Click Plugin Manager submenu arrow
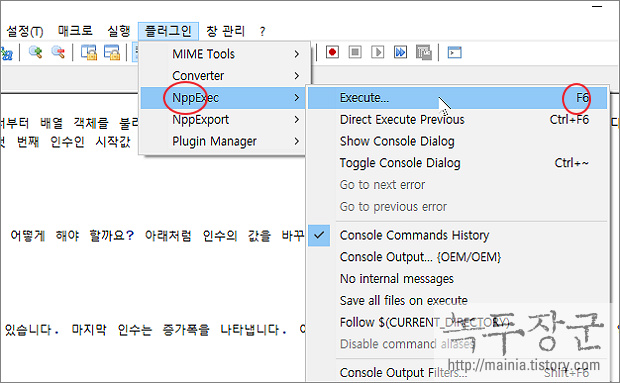This screenshot has width=620, height=383. coord(297,141)
